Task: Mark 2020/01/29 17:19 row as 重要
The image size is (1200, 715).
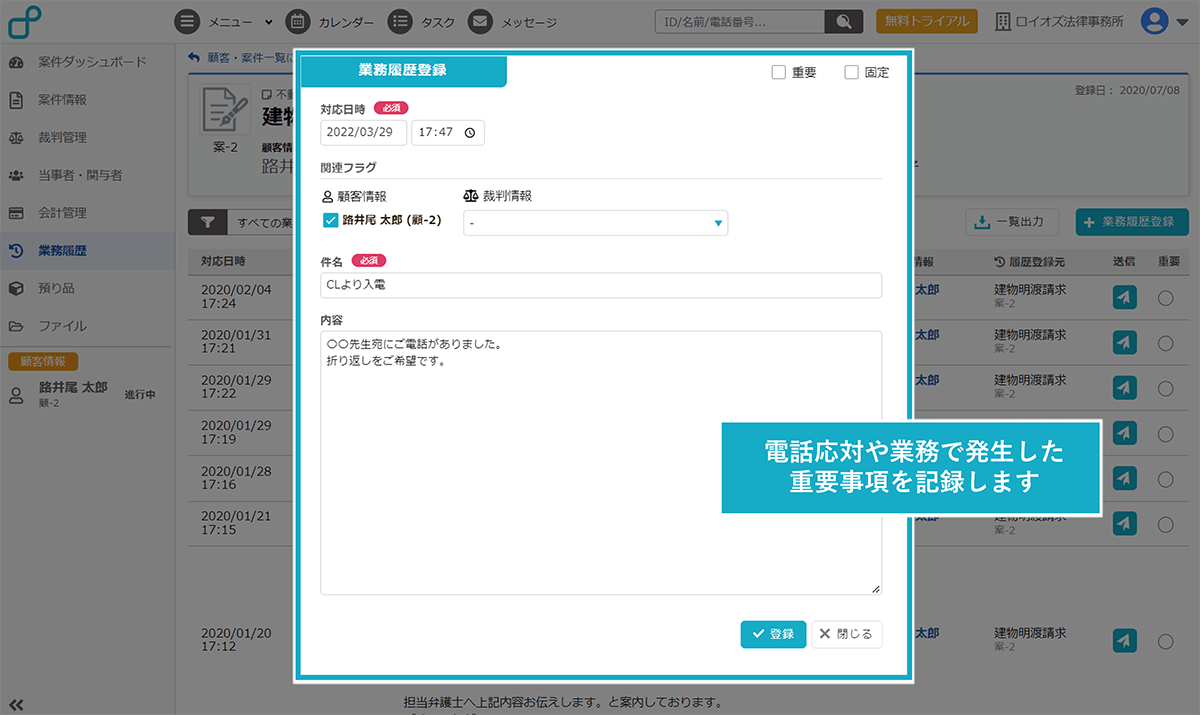Action: tap(1165, 433)
